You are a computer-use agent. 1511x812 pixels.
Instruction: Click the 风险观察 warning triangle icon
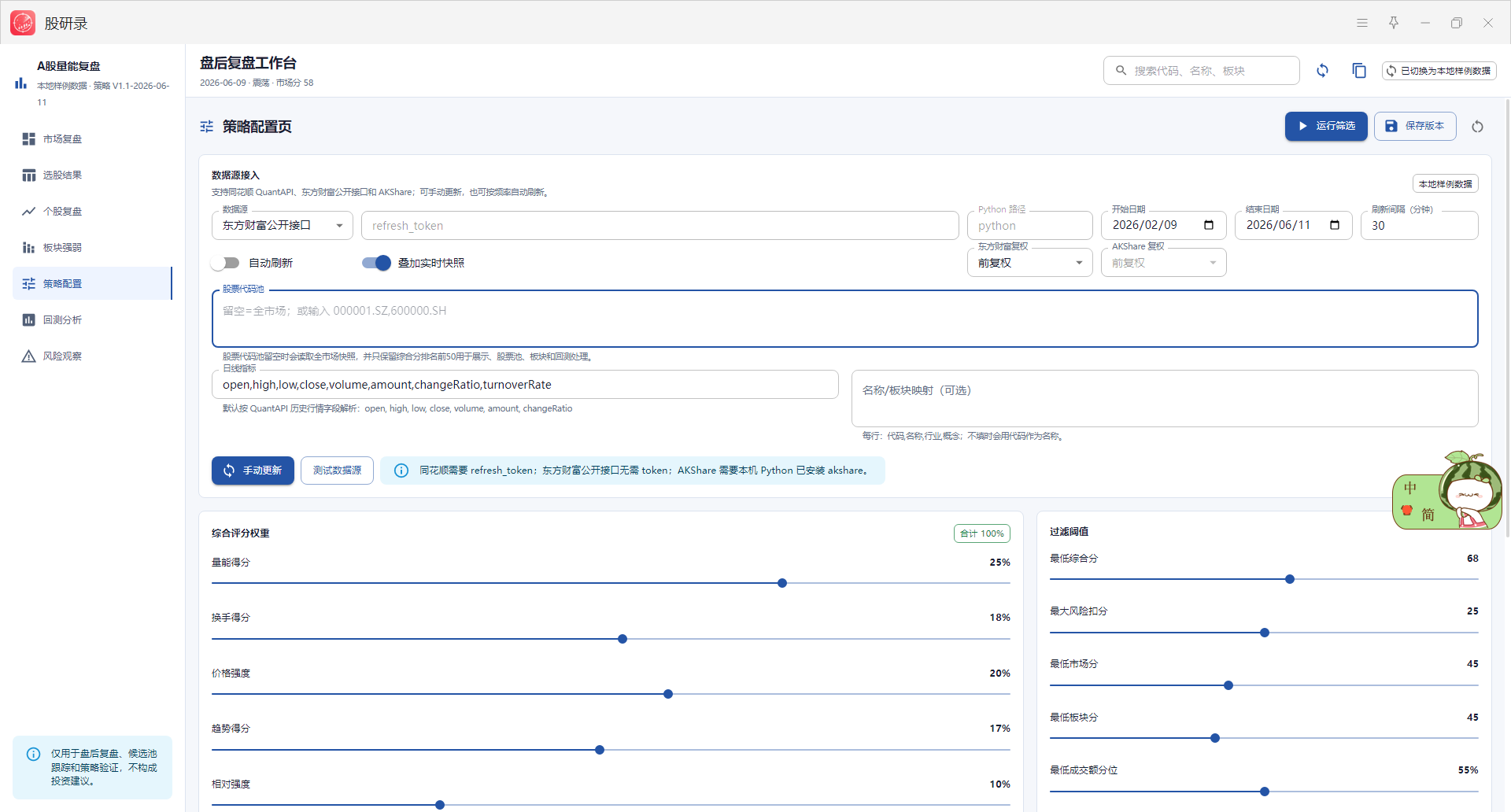29,356
